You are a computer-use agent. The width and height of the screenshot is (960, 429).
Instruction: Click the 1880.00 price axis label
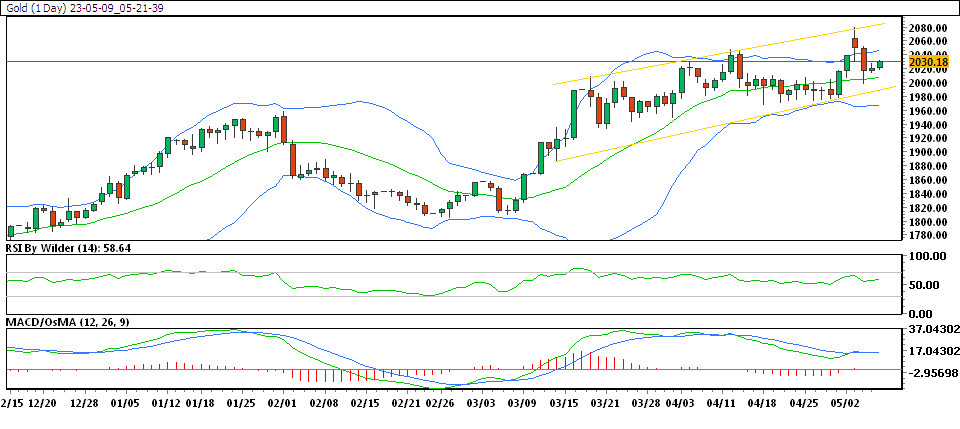pos(929,166)
